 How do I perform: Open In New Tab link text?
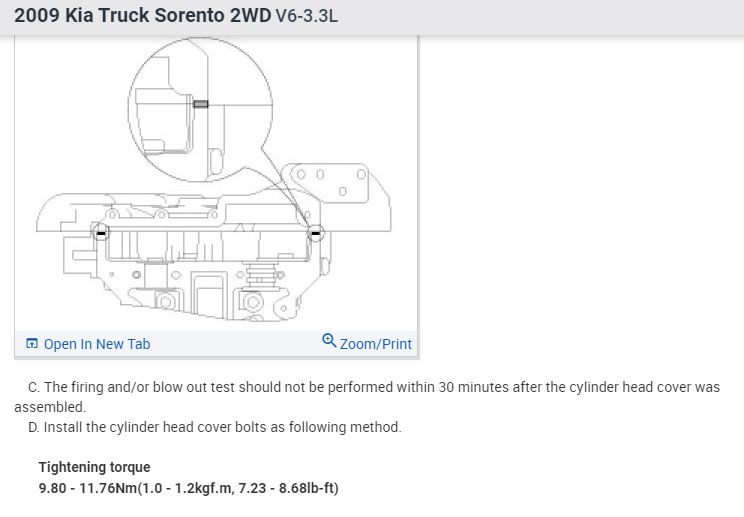pyautogui.click(x=97, y=344)
